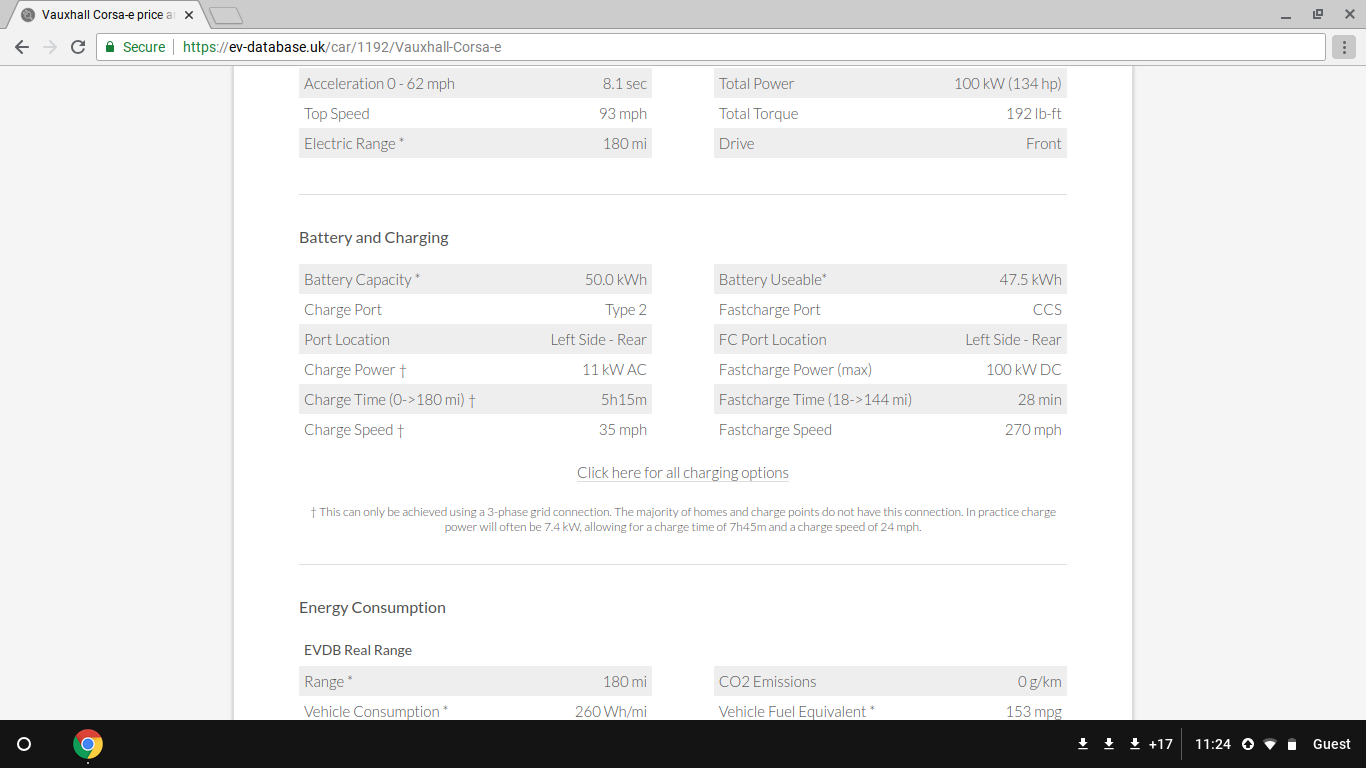The image size is (1366, 768).
Task: Click the 11 kW AC charge power value
Action: coord(615,370)
